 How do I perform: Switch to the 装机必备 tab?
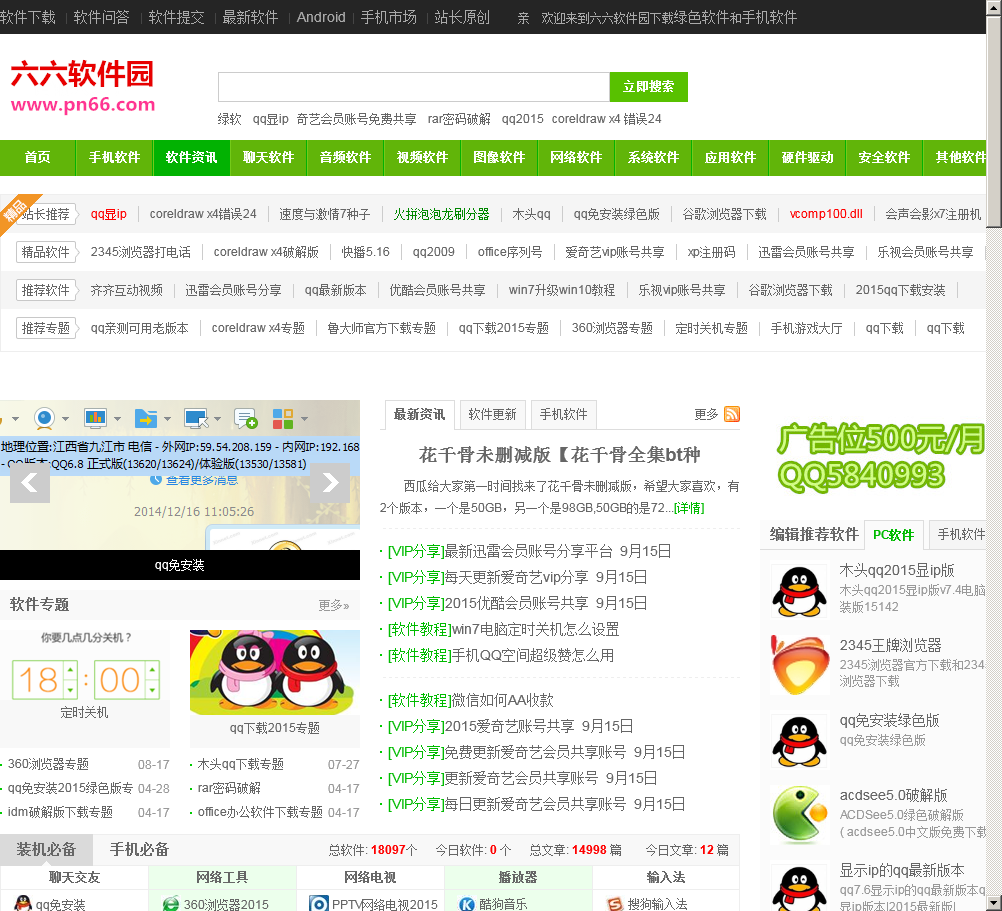[46, 850]
